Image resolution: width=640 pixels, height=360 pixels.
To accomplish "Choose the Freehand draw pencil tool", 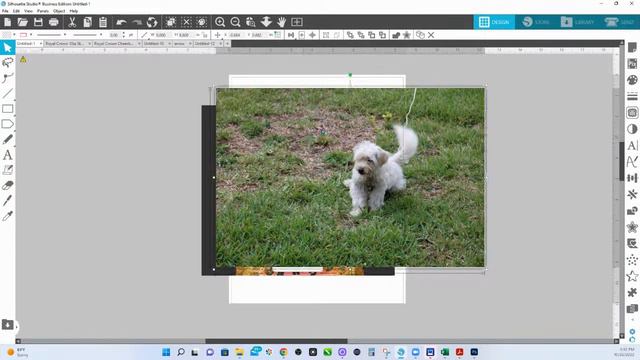I will click(x=7, y=139).
